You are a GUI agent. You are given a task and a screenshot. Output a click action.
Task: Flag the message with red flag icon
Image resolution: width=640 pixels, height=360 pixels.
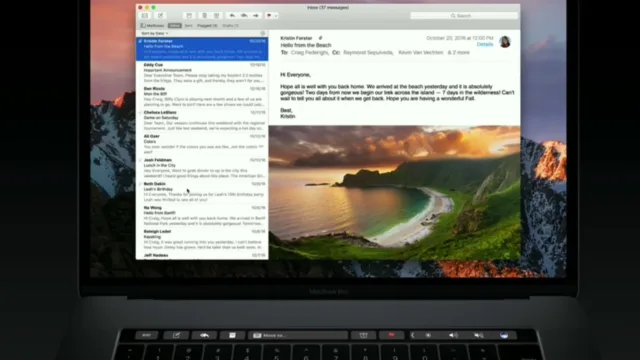[x=269, y=16]
